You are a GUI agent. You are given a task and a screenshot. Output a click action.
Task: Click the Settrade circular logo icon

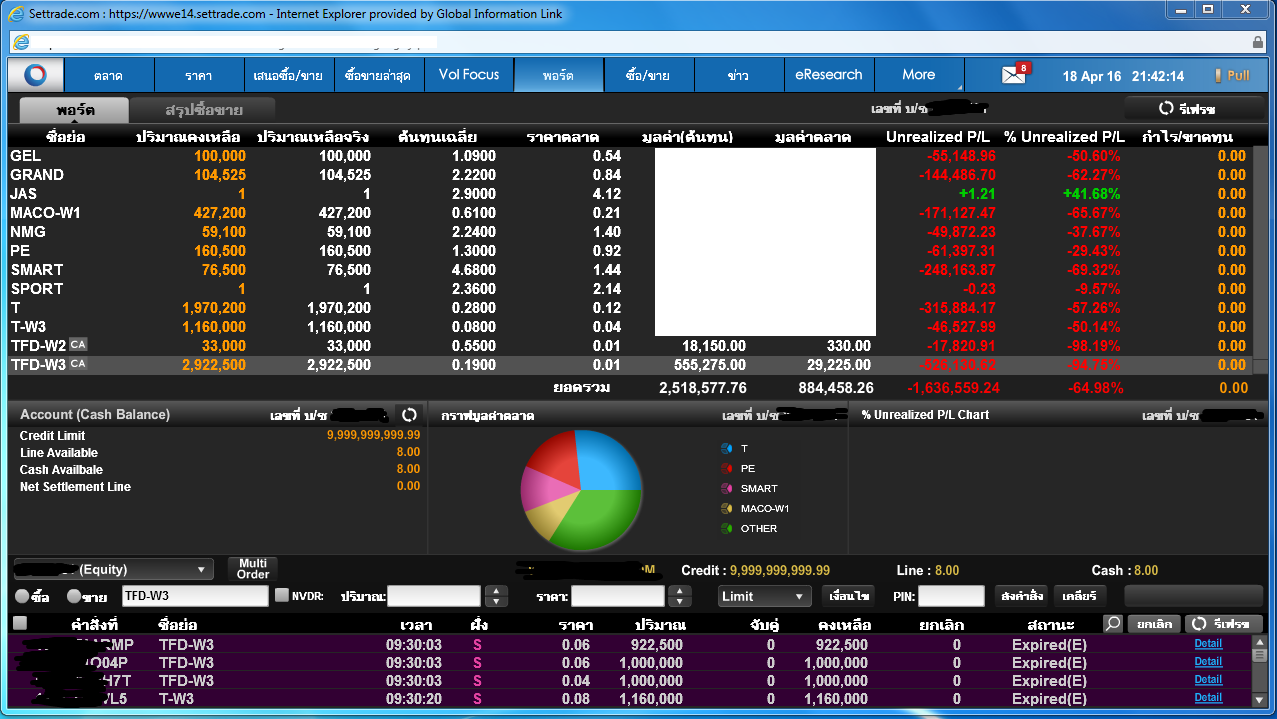pos(36,75)
